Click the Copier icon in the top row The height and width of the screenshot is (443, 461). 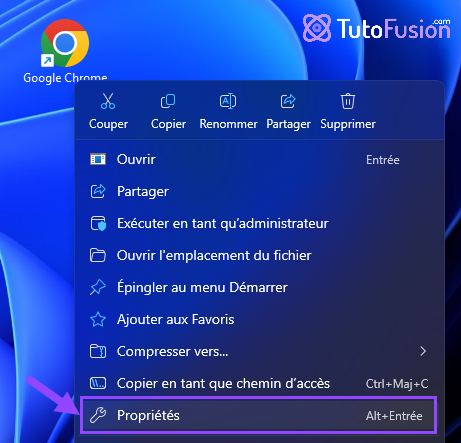tap(168, 101)
